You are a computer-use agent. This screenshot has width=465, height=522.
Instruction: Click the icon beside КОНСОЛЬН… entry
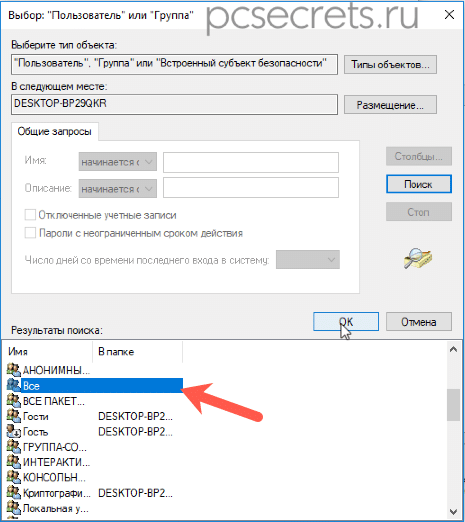14,477
